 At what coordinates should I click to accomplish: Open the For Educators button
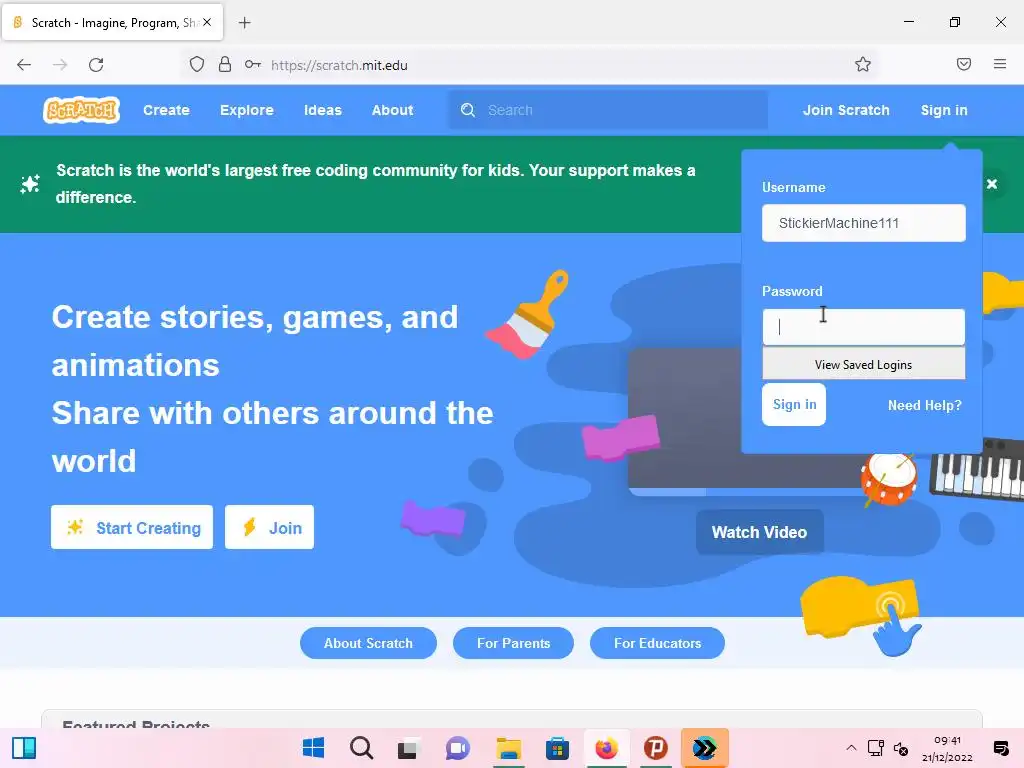(x=657, y=643)
